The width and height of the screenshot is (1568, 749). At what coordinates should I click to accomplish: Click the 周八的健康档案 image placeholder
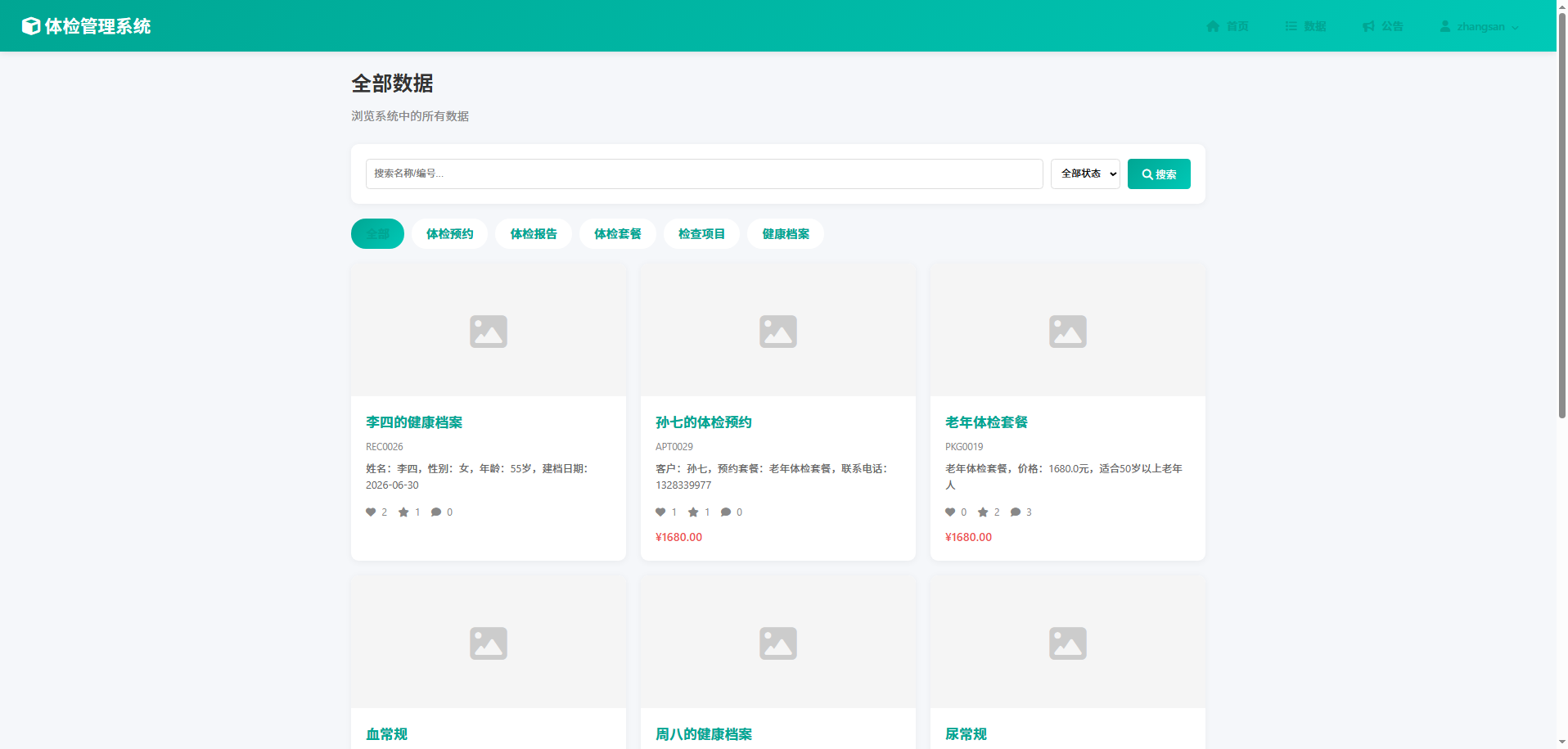point(778,643)
